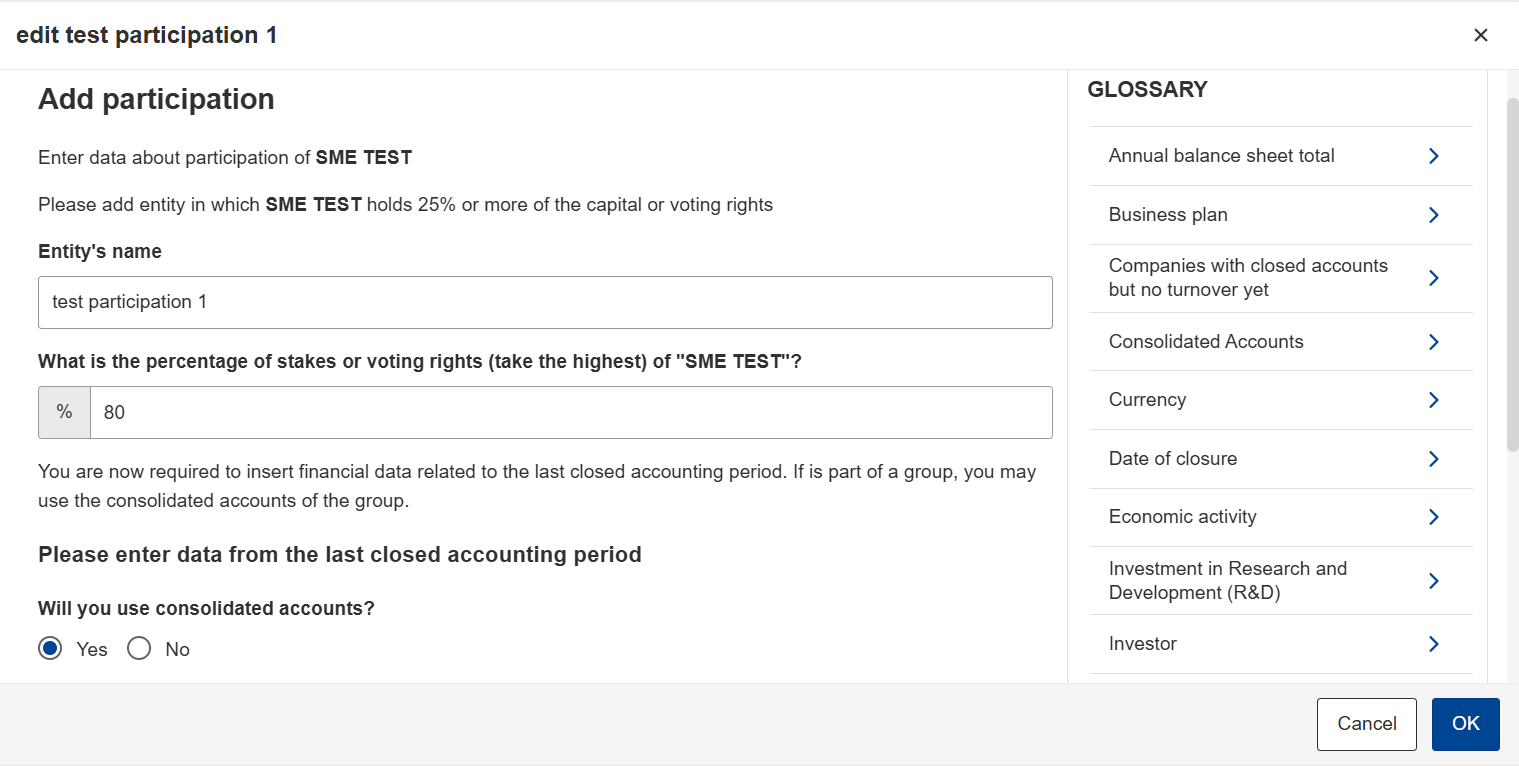1519x766 pixels.
Task: Open the Date of closure glossary item
Action: tap(1280, 459)
